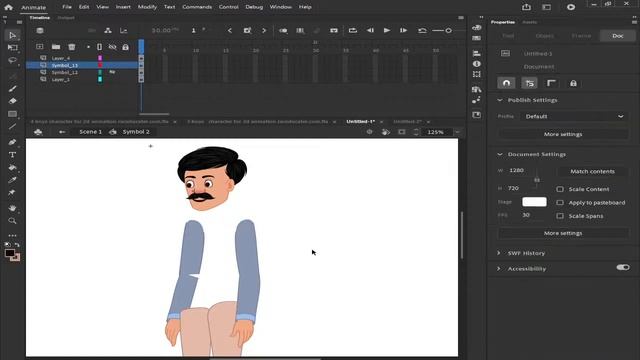Collapse the Document Settings section
The width and height of the screenshot is (640, 360).
point(500,154)
